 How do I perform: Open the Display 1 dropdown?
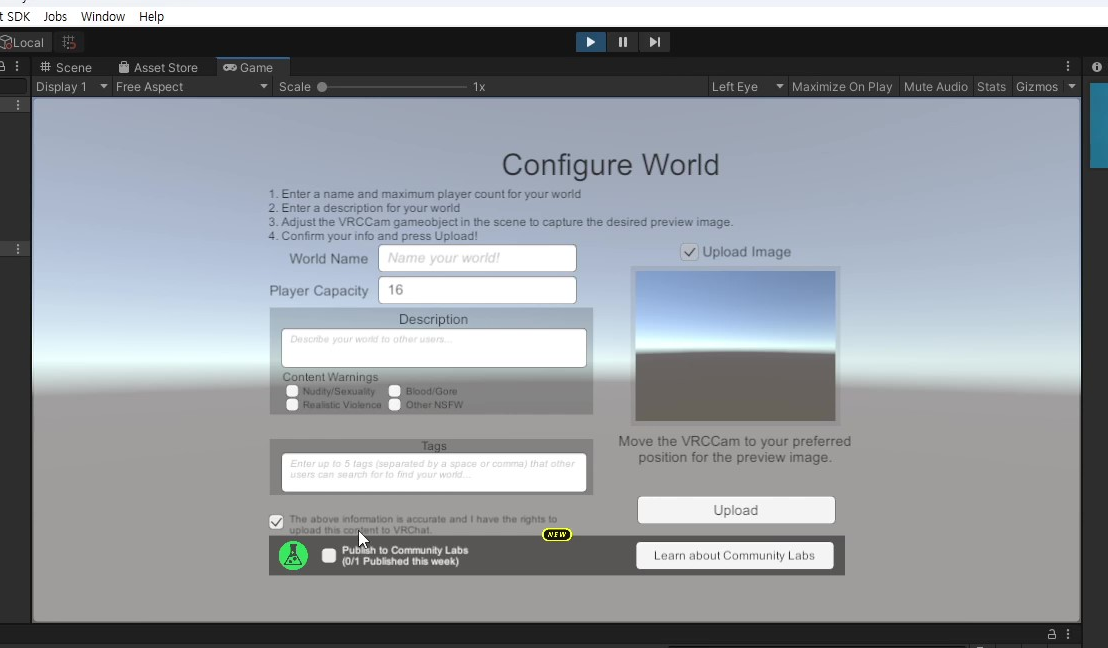click(x=71, y=87)
